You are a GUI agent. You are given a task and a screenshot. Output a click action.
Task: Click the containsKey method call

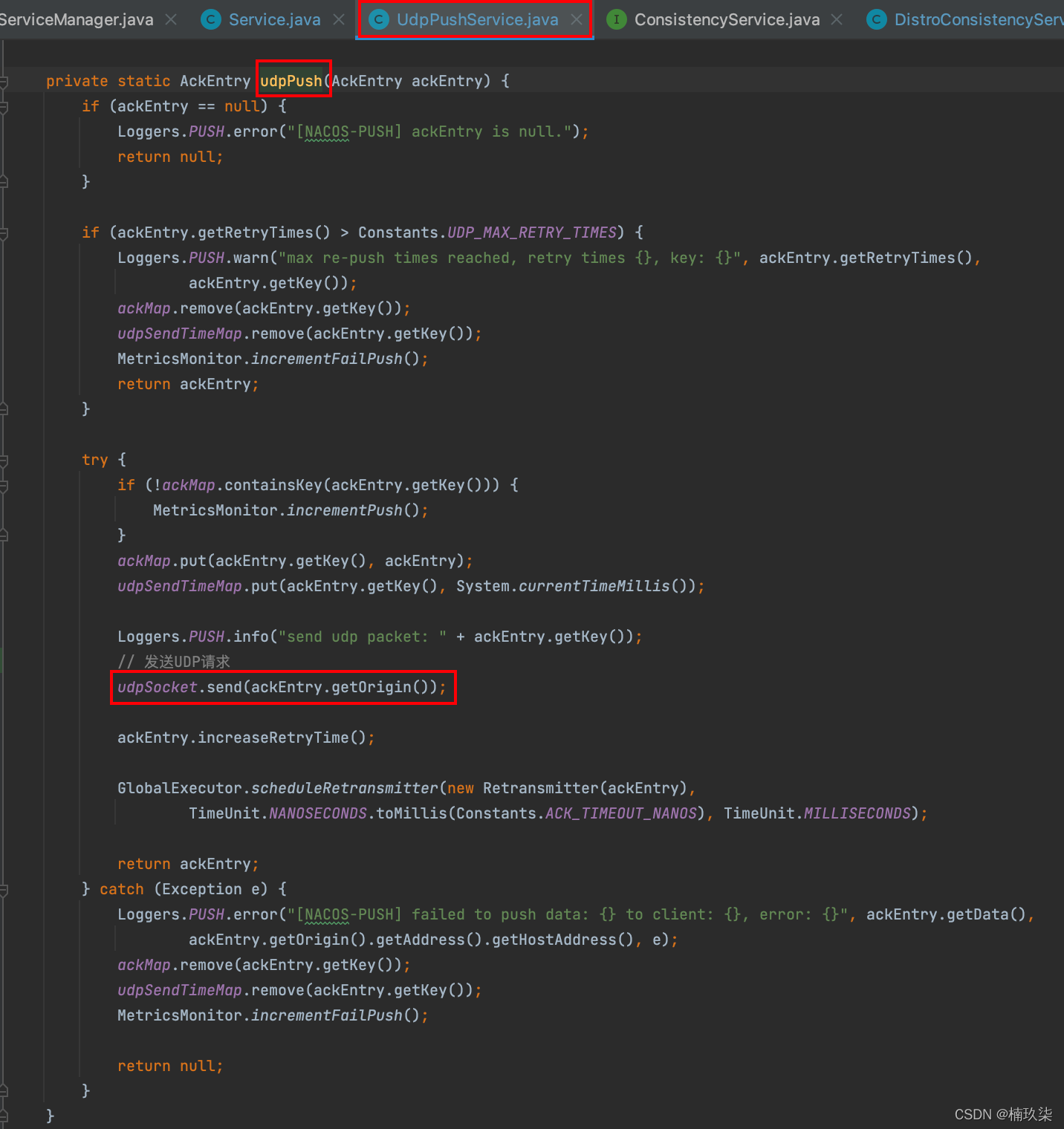point(273,485)
